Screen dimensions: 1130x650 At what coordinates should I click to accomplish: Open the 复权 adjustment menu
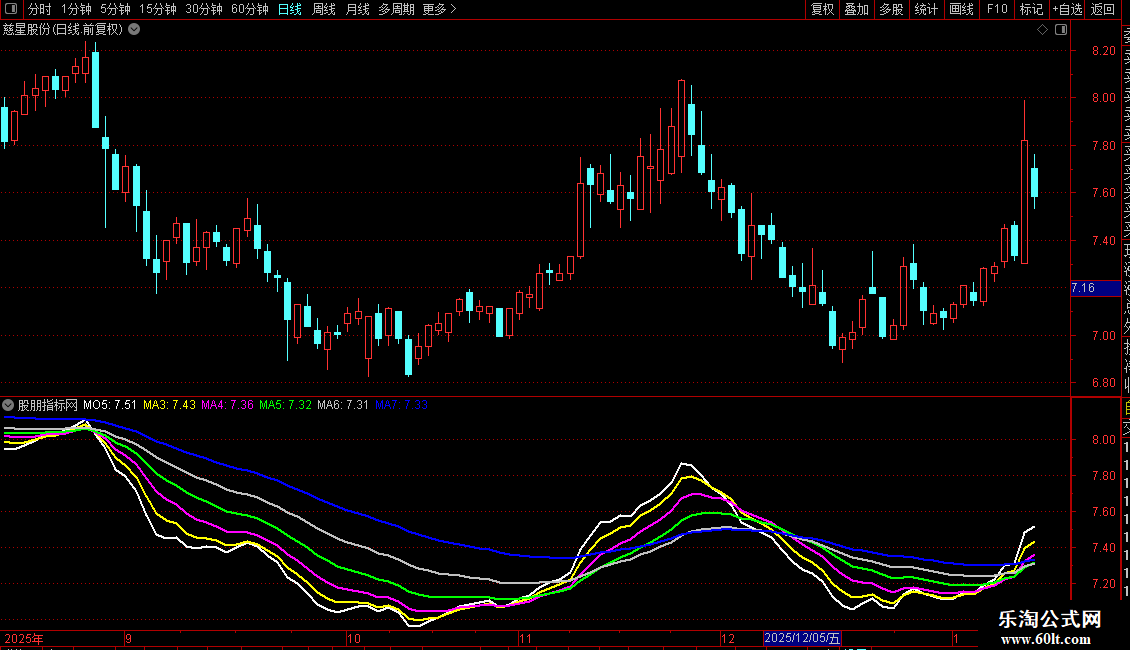click(822, 9)
